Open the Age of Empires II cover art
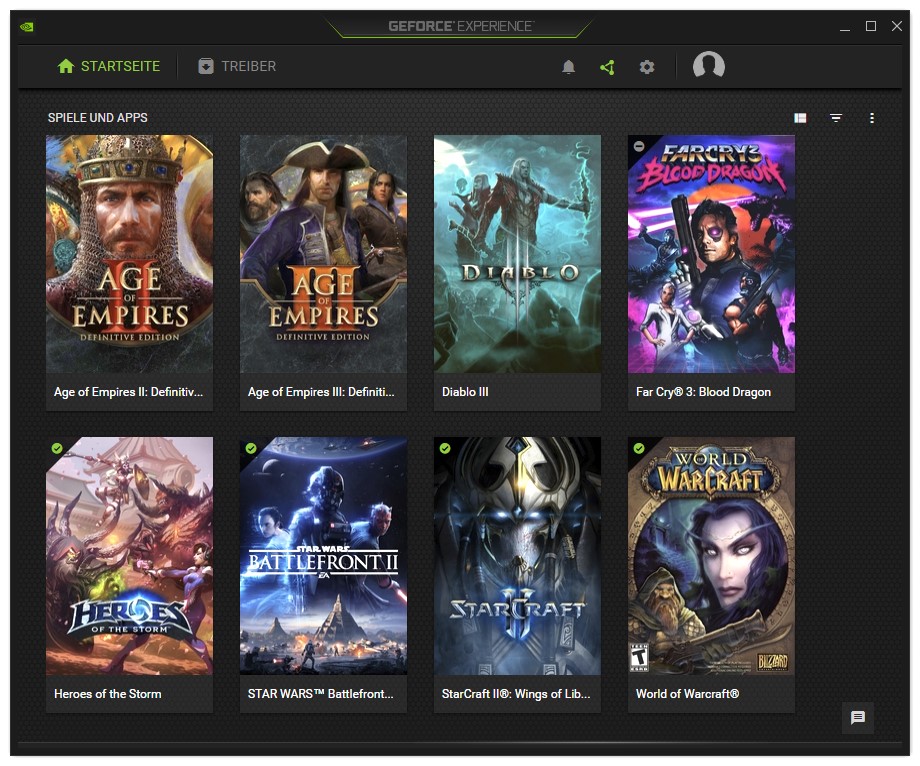This screenshot has height=766, width=920. 130,254
